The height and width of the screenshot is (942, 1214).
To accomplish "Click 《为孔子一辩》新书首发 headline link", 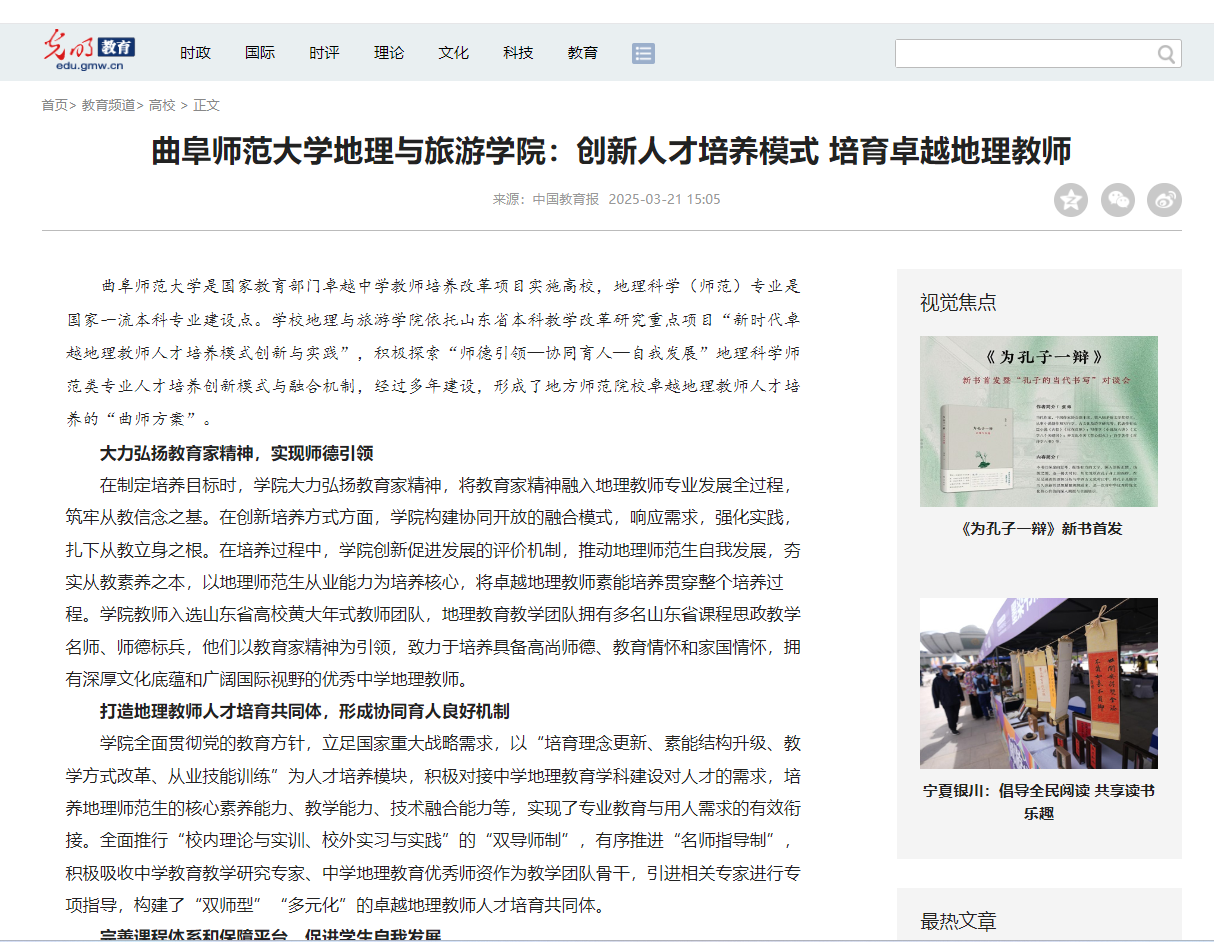I will point(1038,528).
